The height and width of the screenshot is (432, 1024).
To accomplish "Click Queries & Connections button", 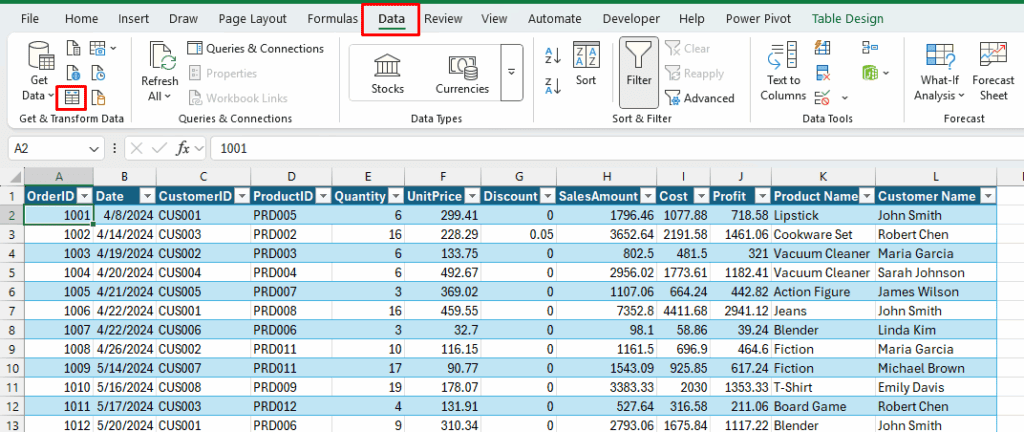I will [254, 48].
